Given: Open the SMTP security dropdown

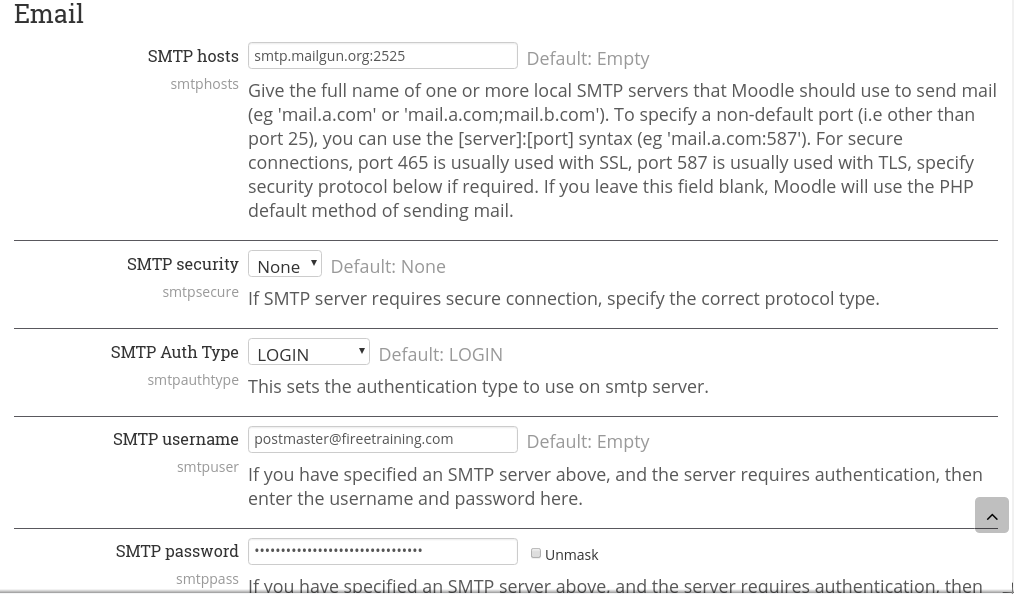Looking at the screenshot, I should [x=285, y=264].
